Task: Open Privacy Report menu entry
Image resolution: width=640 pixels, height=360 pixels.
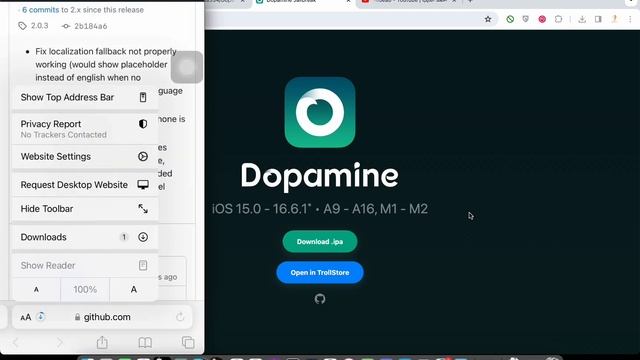Action: (85, 129)
